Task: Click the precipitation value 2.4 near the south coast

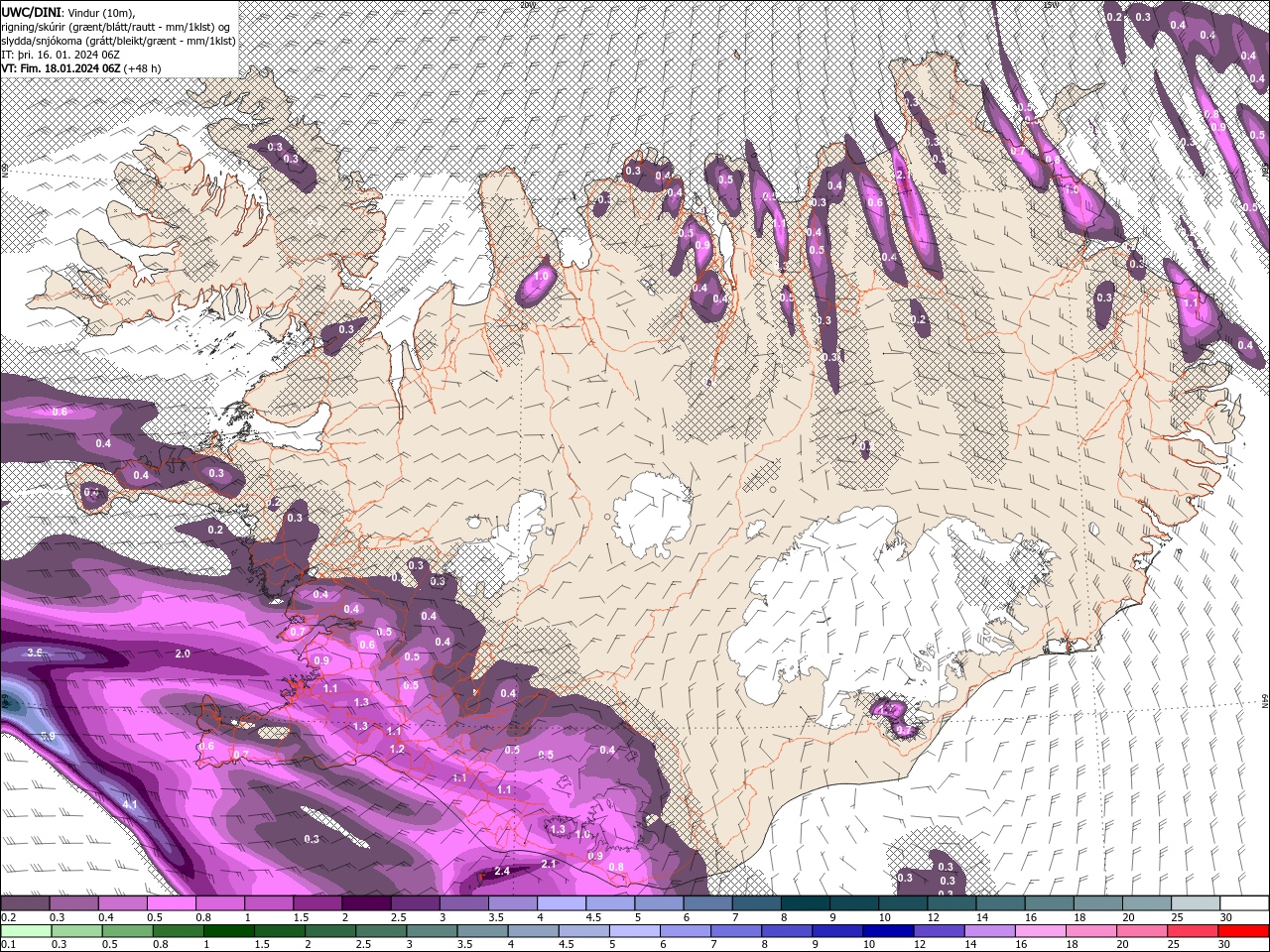Action: coord(501,872)
